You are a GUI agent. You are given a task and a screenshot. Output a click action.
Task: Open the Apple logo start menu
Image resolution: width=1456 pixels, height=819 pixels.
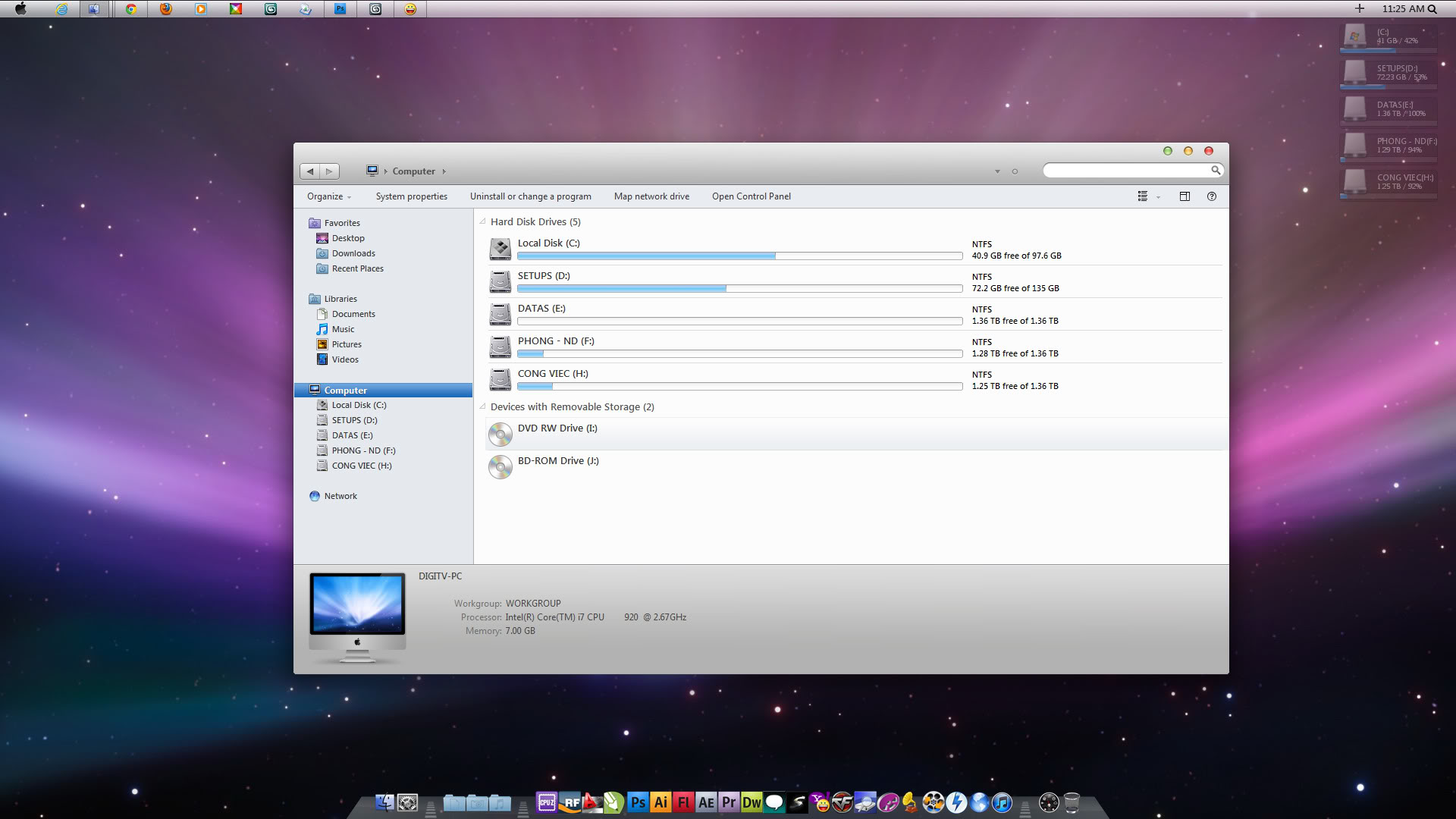pos(20,8)
